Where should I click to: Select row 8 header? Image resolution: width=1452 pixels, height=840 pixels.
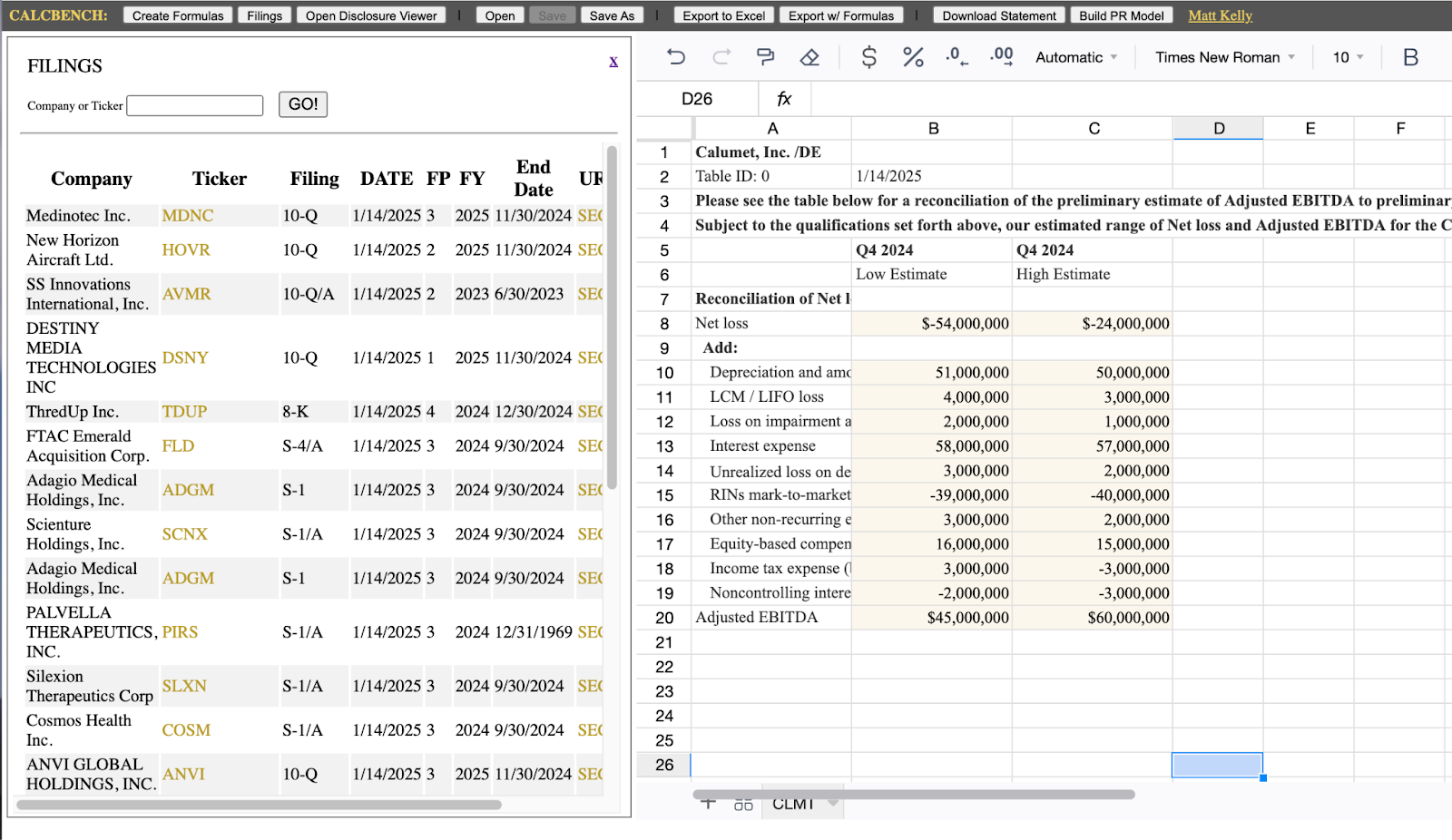pos(664,324)
